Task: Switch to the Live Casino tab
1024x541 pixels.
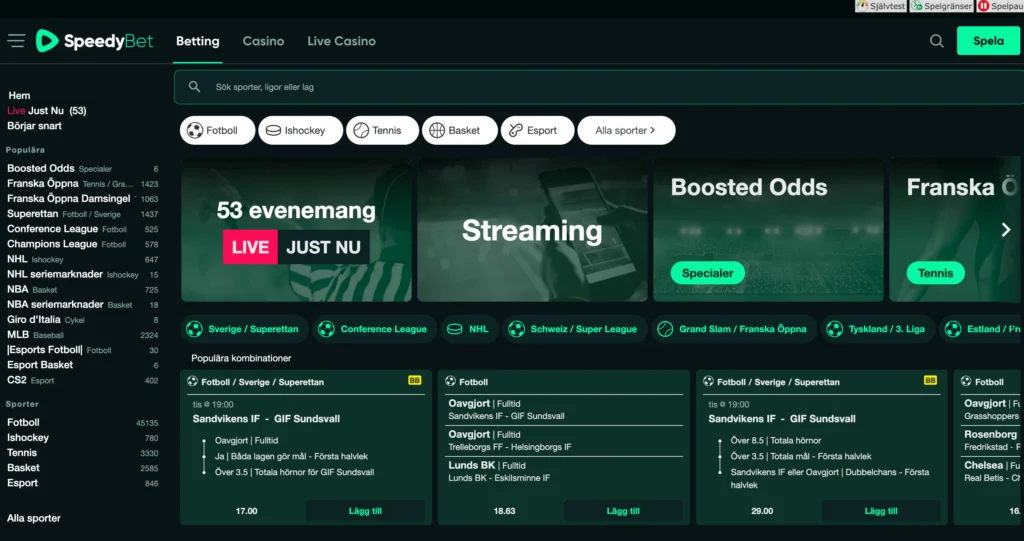Action: (341, 41)
